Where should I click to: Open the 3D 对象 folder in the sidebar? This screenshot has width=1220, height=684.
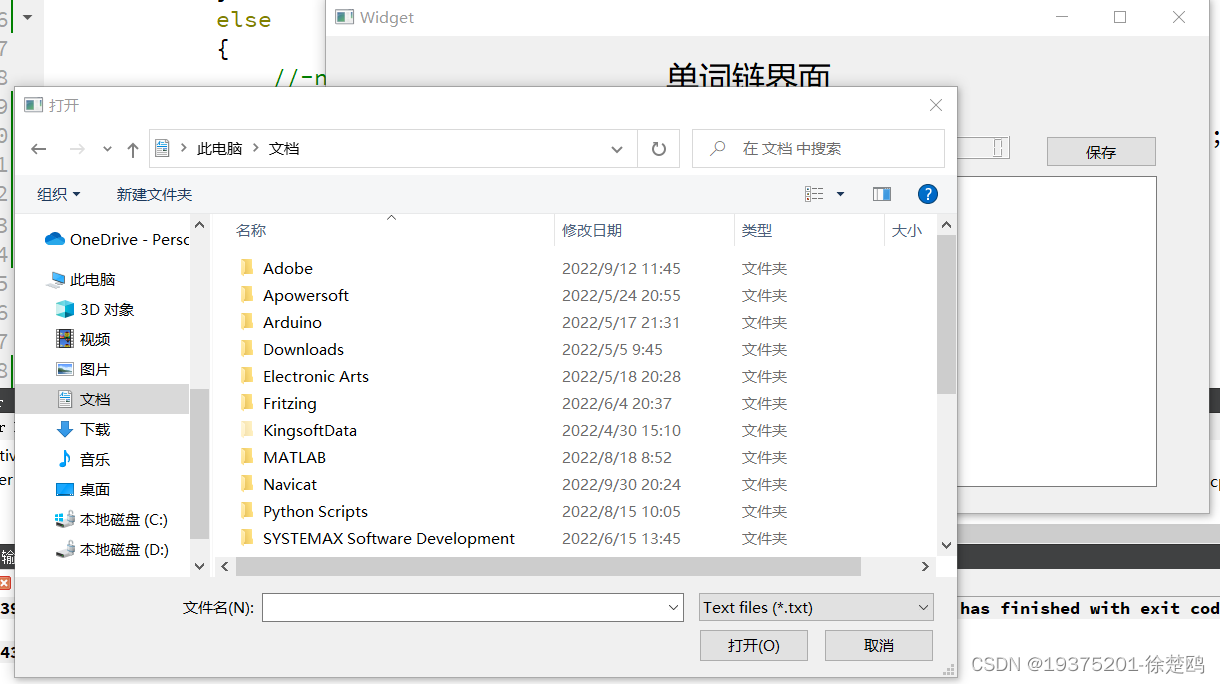coord(106,310)
